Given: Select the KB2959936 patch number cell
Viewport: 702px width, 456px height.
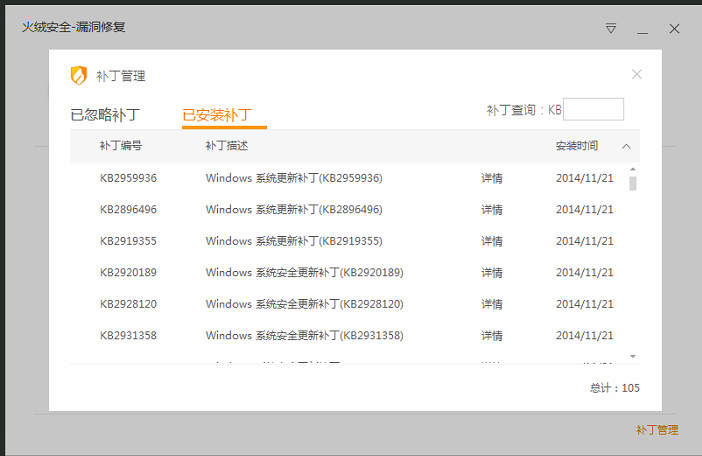Looking at the screenshot, I should click(x=128, y=178).
